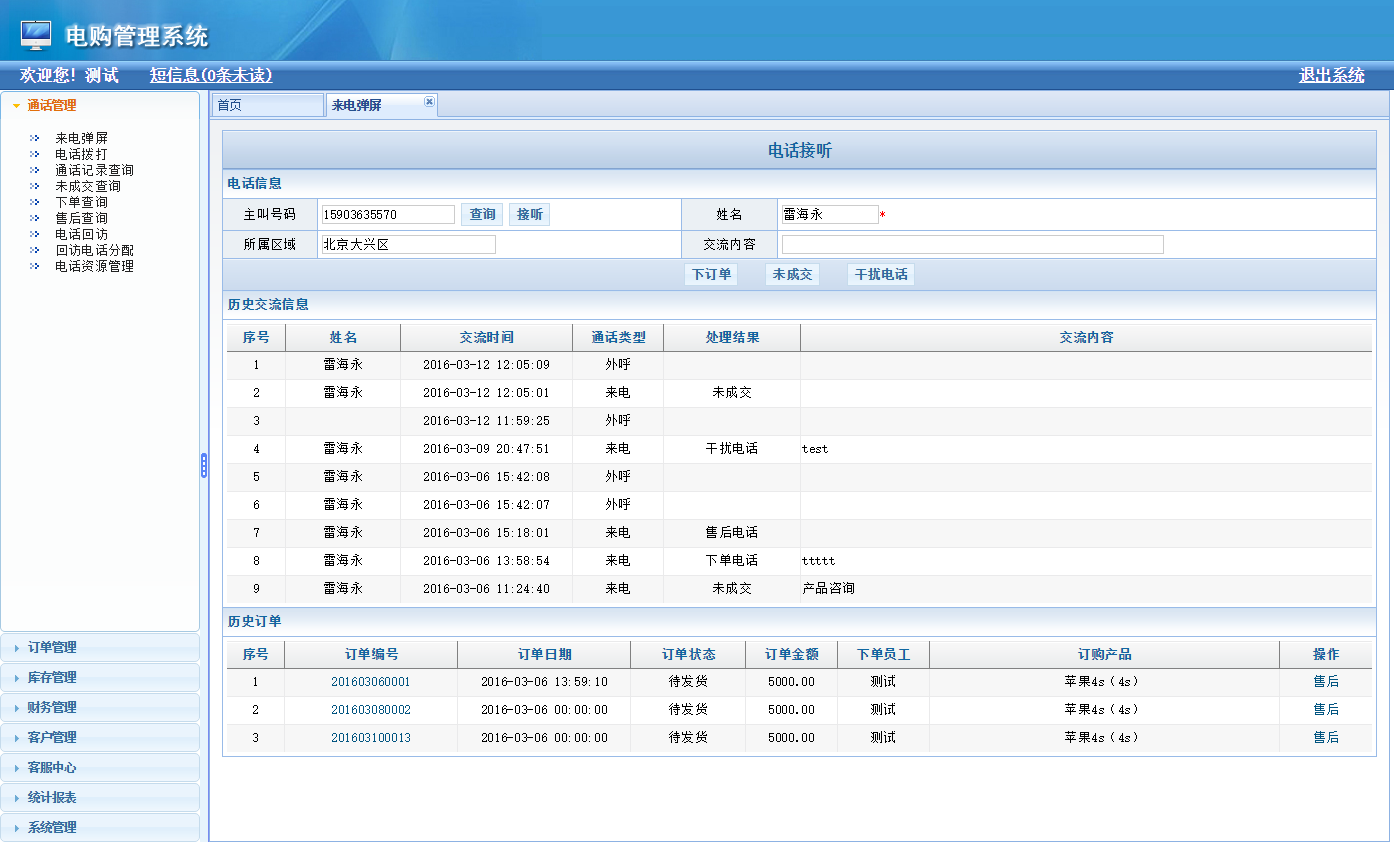Click the 处理结果 column header
This screenshot has width=1394, height=842.
732,337
